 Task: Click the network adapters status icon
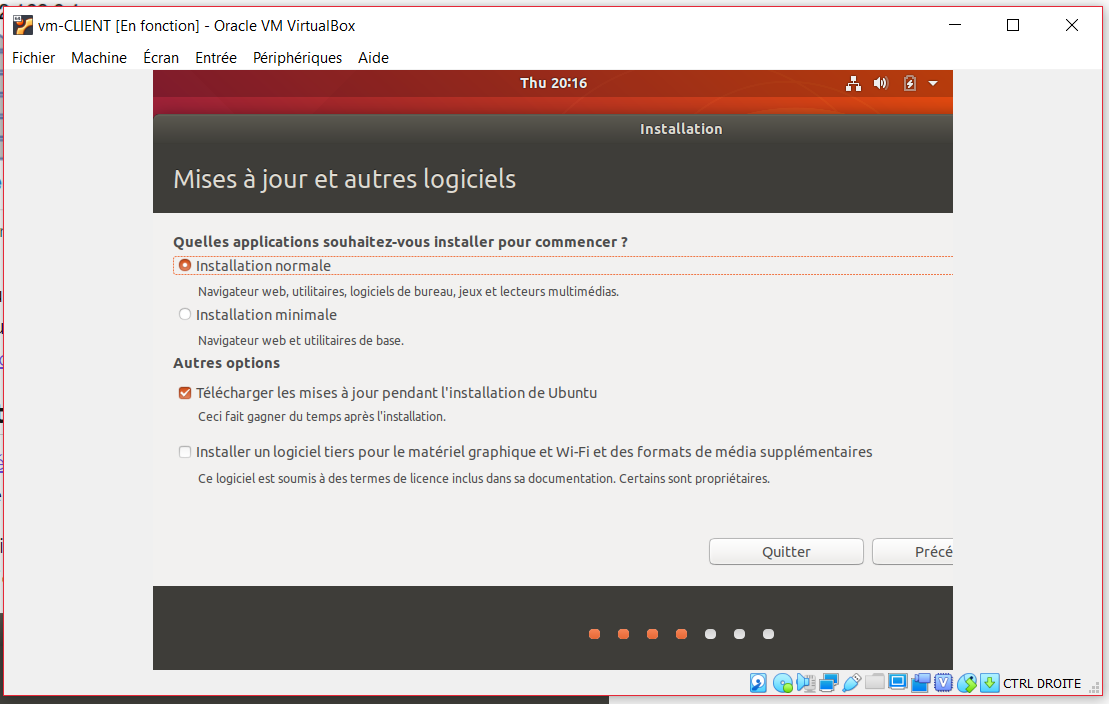[828, 683]
